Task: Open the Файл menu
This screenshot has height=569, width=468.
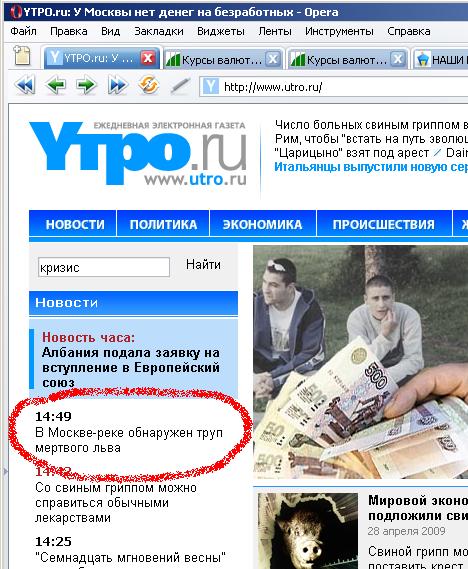Action: 24,31
